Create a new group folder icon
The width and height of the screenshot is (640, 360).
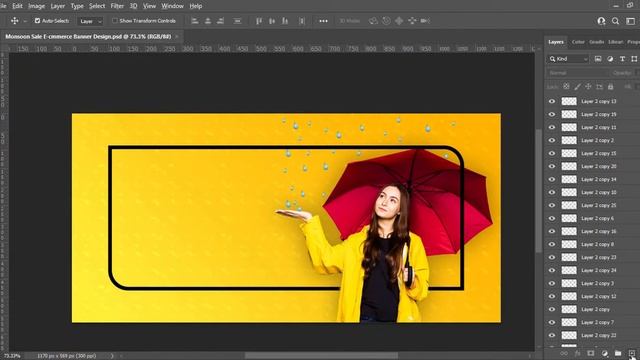coord(618,353)
